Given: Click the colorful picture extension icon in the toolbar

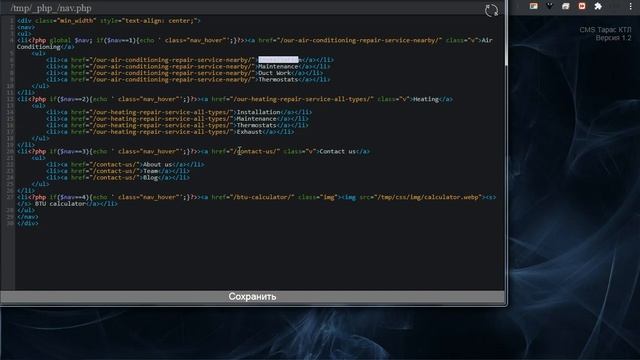Looking at the screenshot, I should [x=533, y=6].
